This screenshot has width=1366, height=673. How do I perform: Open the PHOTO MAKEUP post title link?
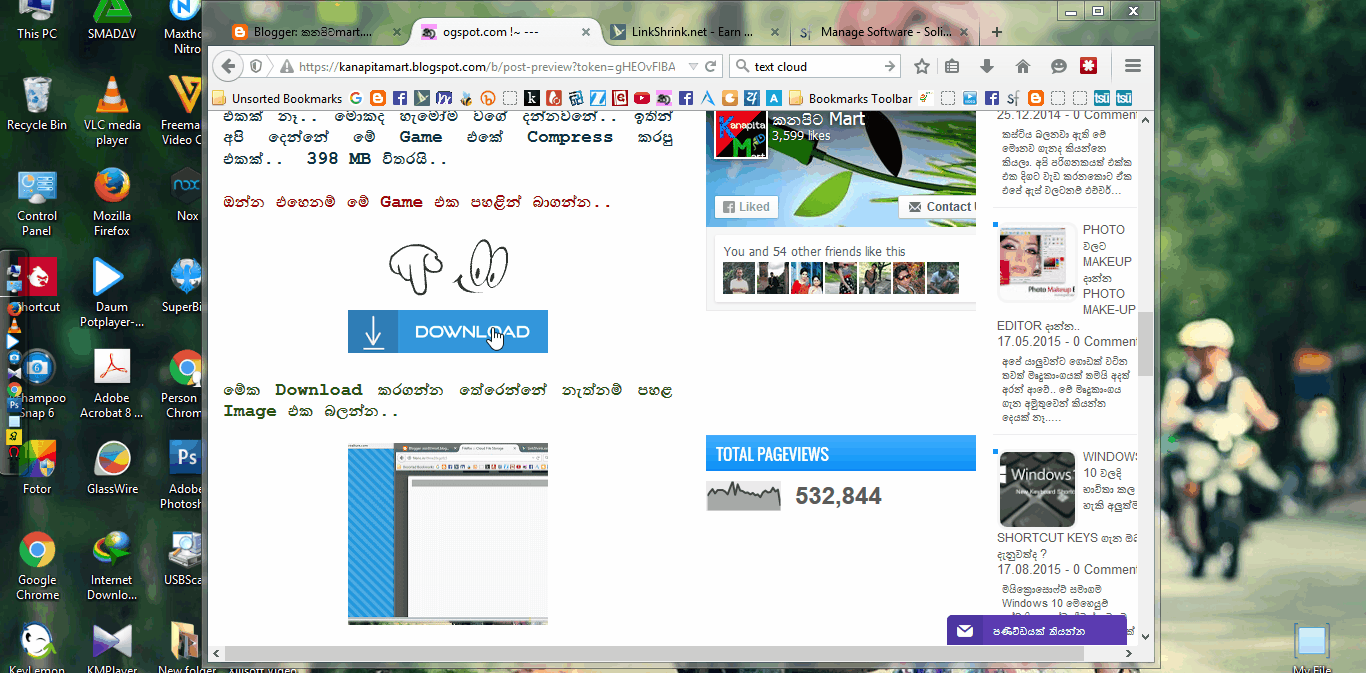1067,278
